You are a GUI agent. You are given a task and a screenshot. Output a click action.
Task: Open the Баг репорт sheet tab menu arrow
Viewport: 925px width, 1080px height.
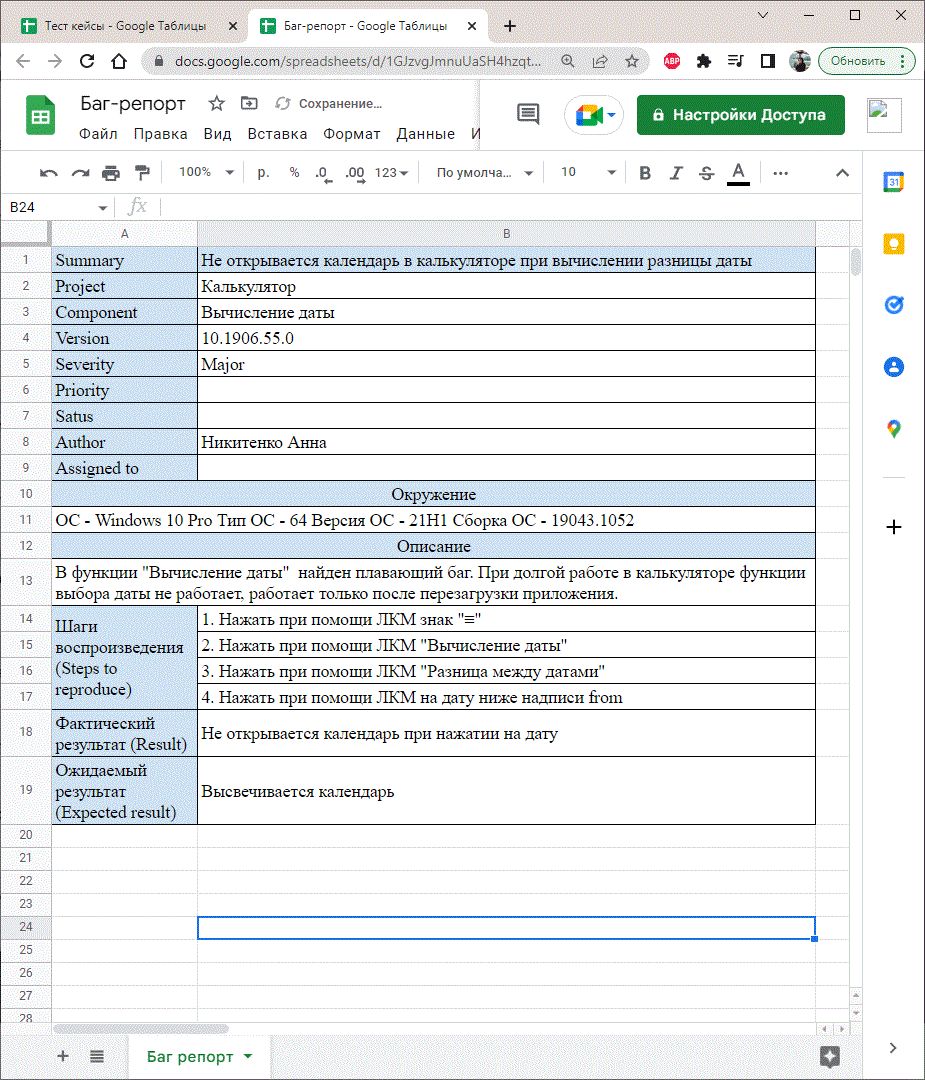(248, 1056)
